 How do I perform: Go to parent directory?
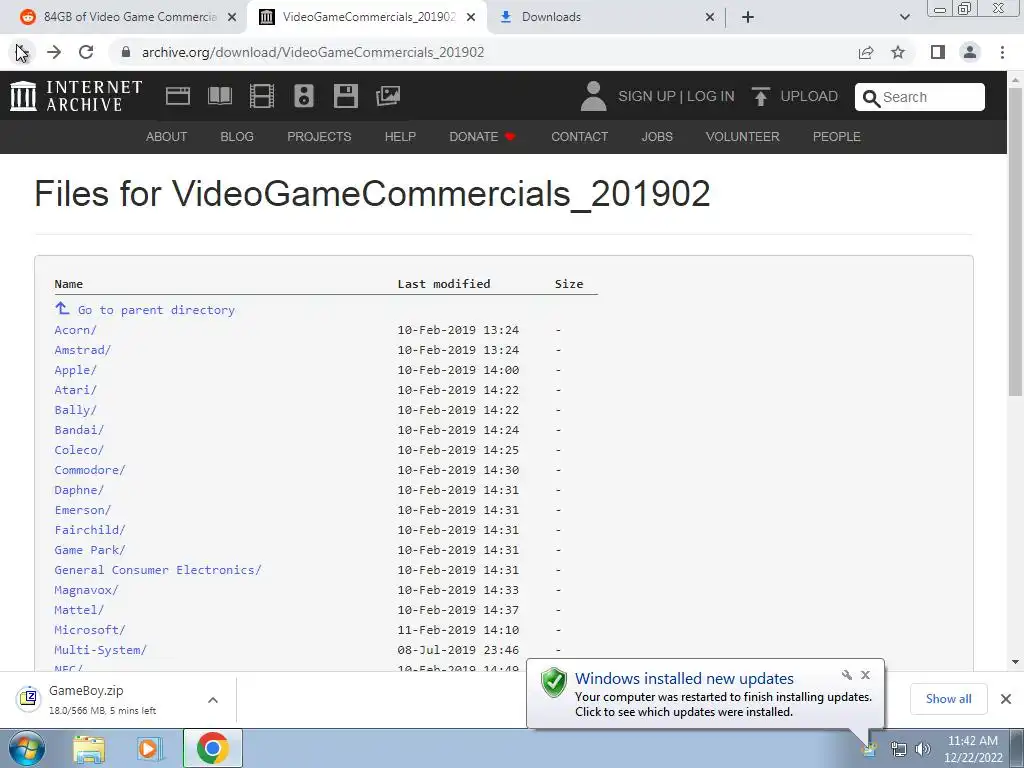pos(156,310)
